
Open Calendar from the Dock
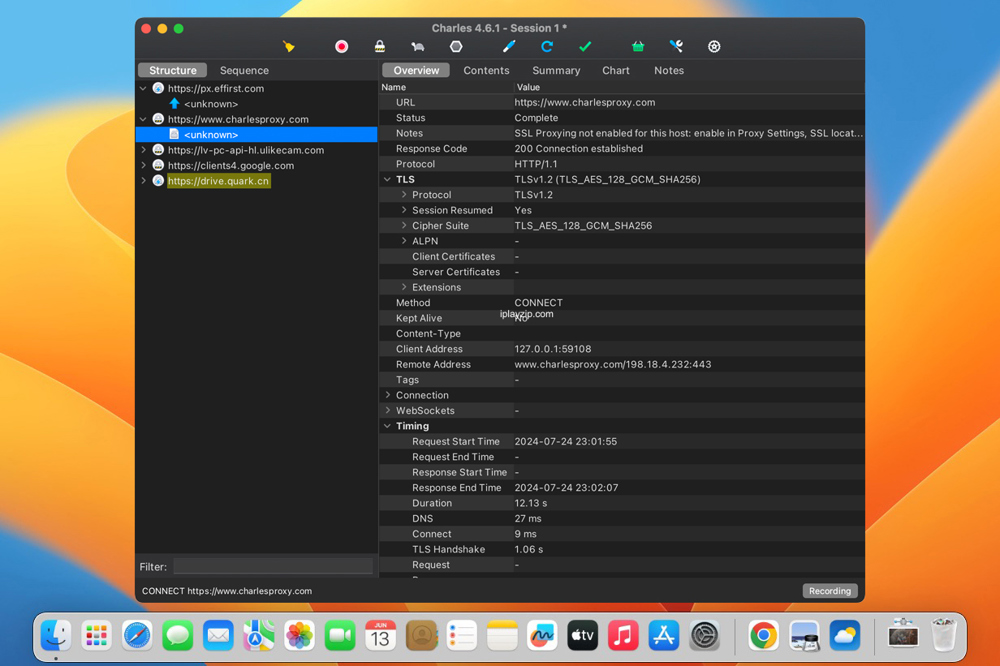(381, 635)
